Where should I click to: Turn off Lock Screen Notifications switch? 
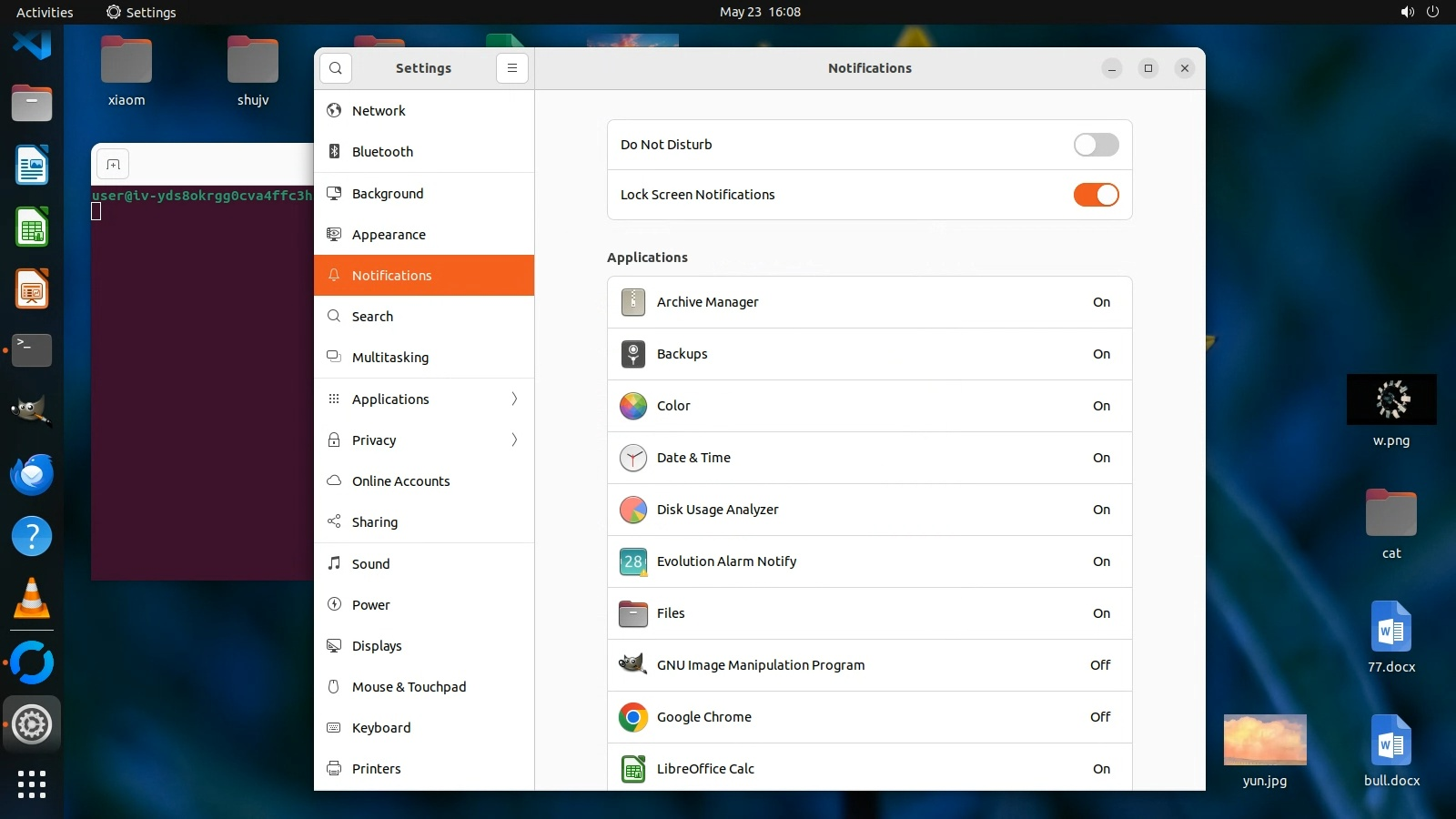point(1096,195)
